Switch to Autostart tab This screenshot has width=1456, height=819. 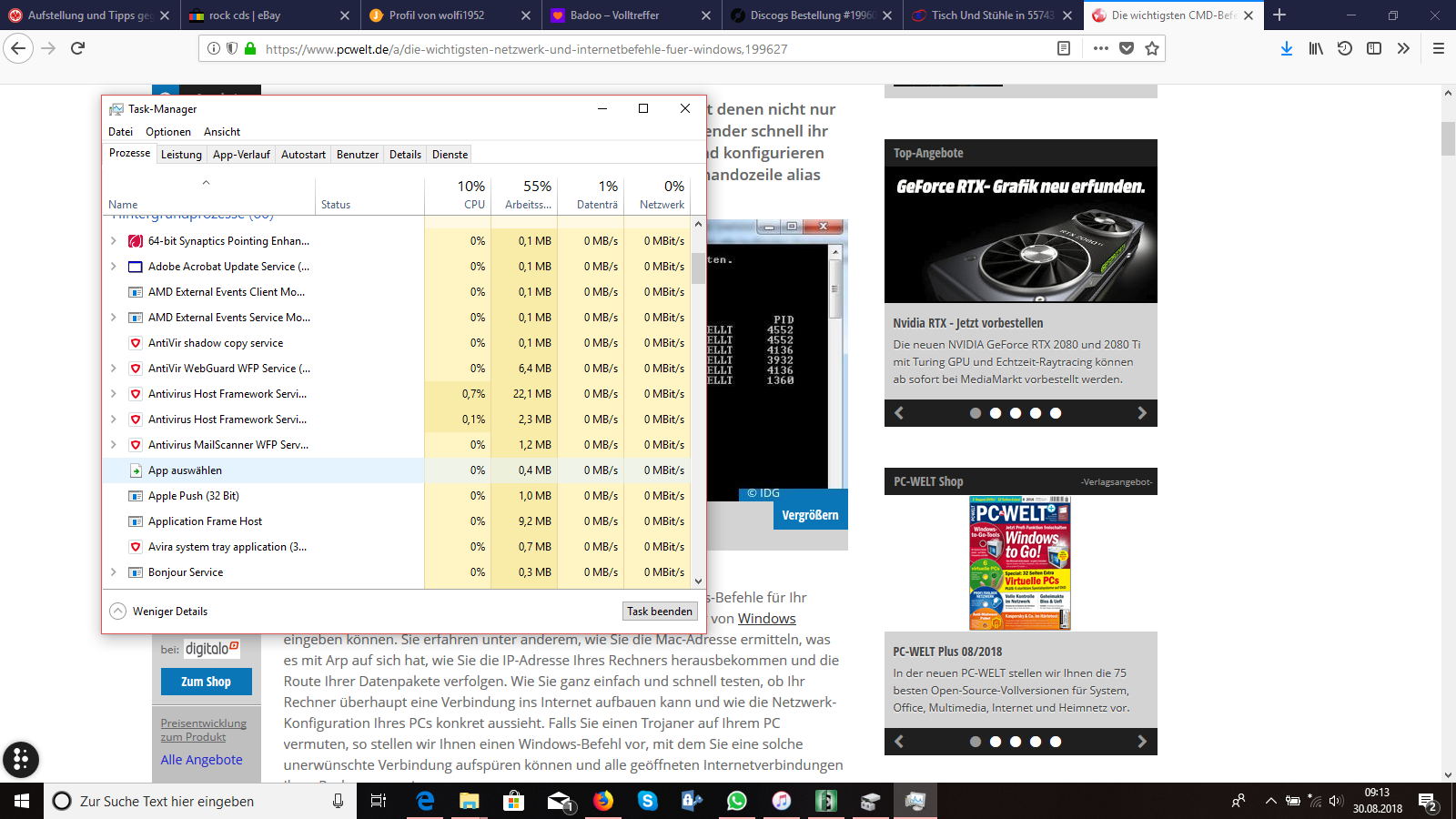pos(303,155)
